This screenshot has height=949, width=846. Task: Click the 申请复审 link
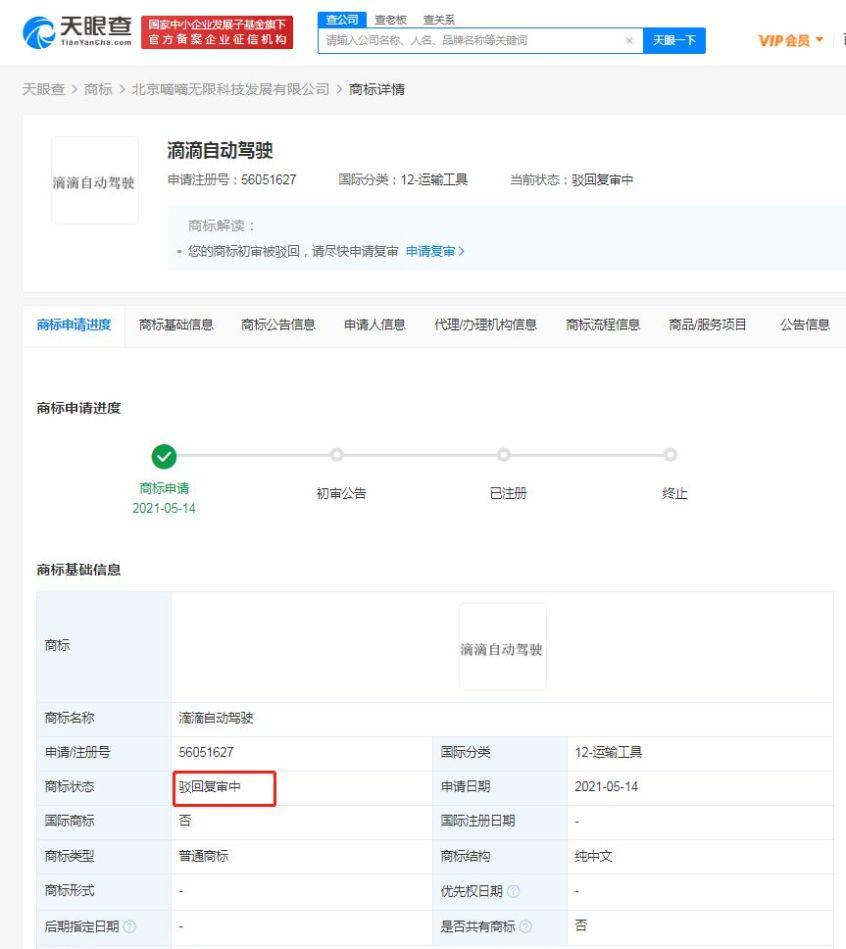tap(434, 251)
